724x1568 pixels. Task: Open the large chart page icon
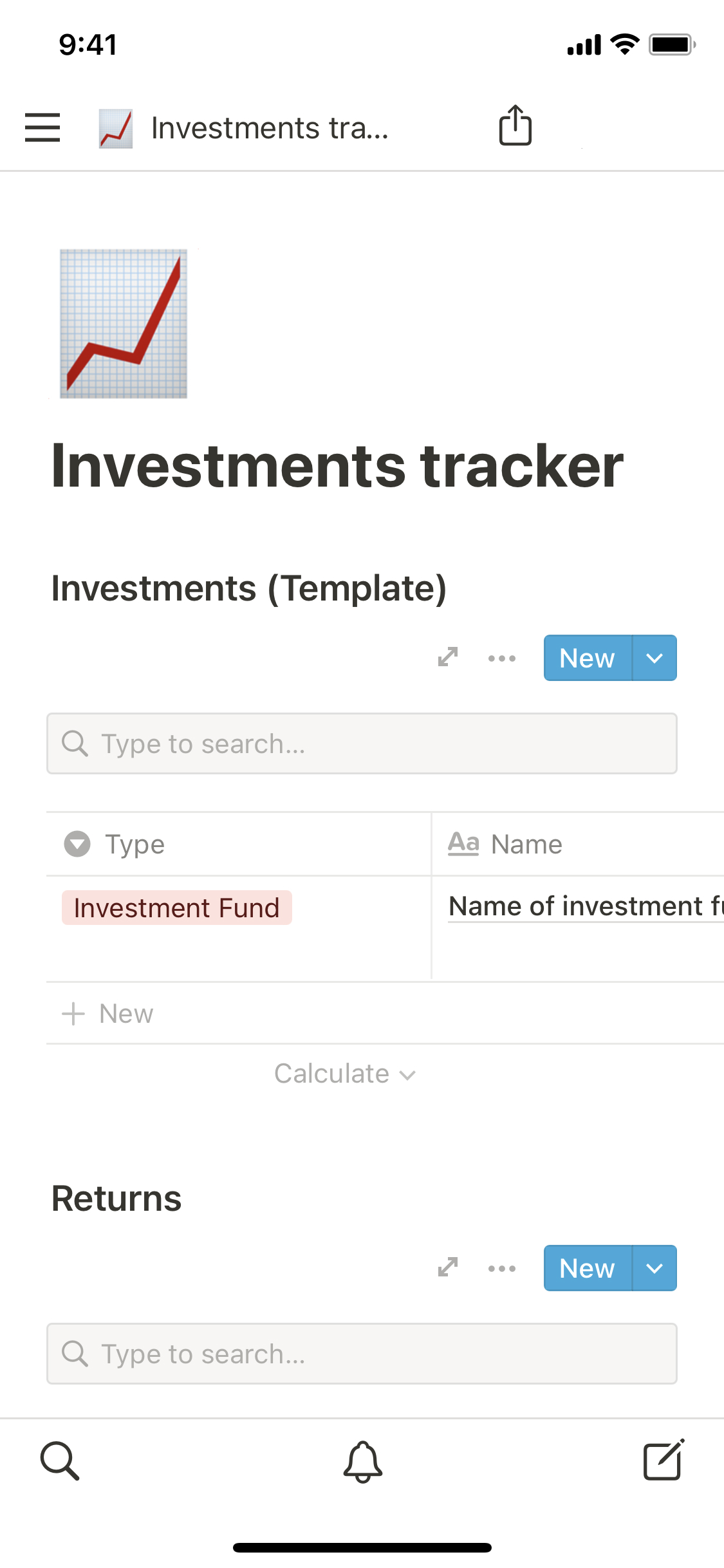click(124, 324)
